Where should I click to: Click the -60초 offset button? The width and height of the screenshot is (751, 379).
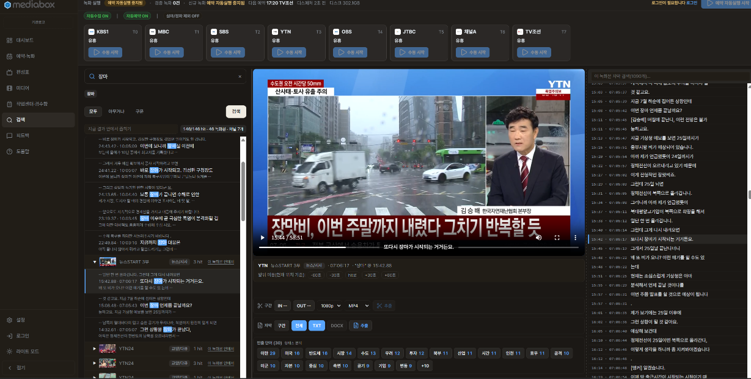(316, 276)
